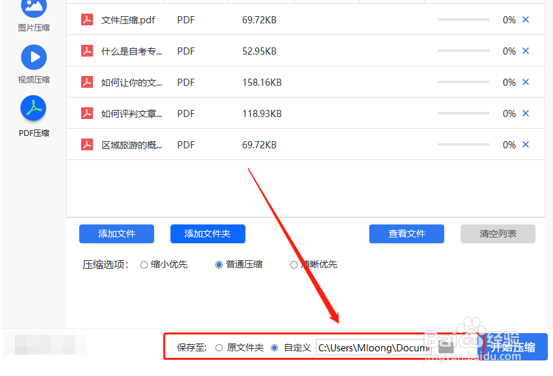Click the PDF type cell of 如何评判文章... row

click(186, 114)
